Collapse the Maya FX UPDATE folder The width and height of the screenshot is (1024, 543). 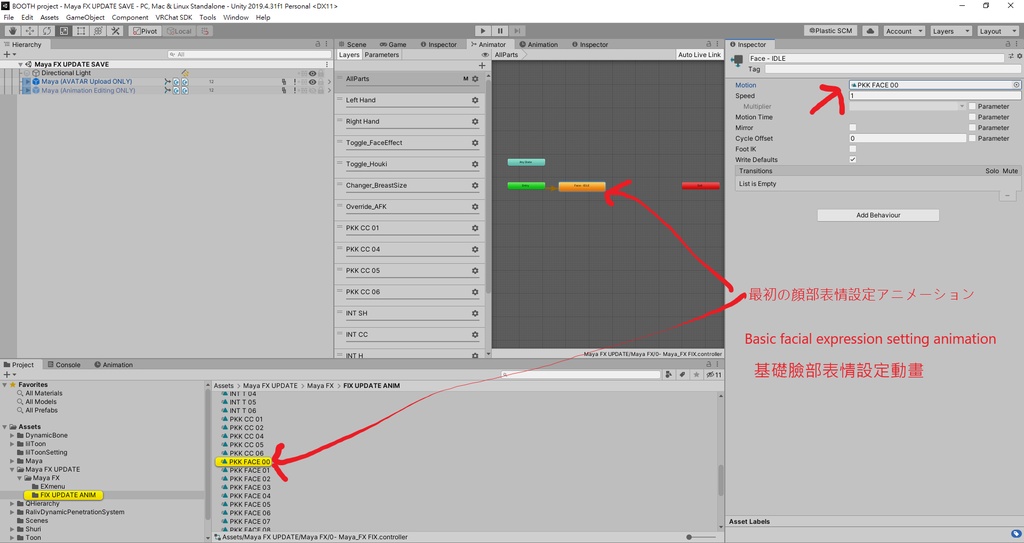[x=12, y=469]
